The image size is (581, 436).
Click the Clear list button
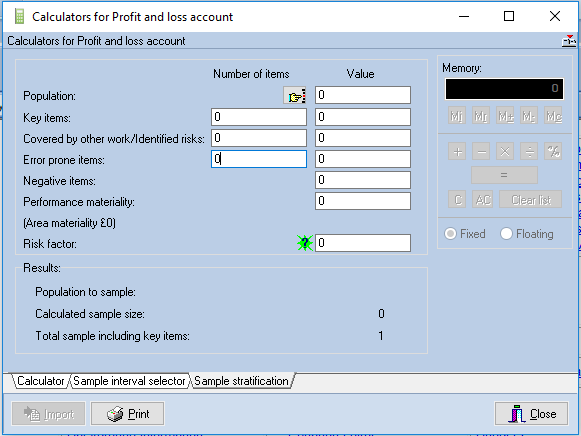pos(531,199)
